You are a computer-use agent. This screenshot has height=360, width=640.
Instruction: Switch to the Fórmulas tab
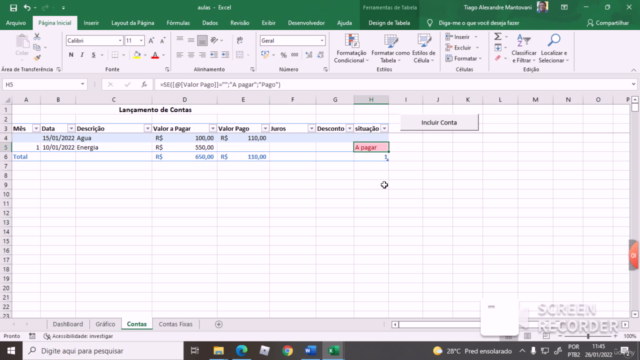(x=178, y=23)
